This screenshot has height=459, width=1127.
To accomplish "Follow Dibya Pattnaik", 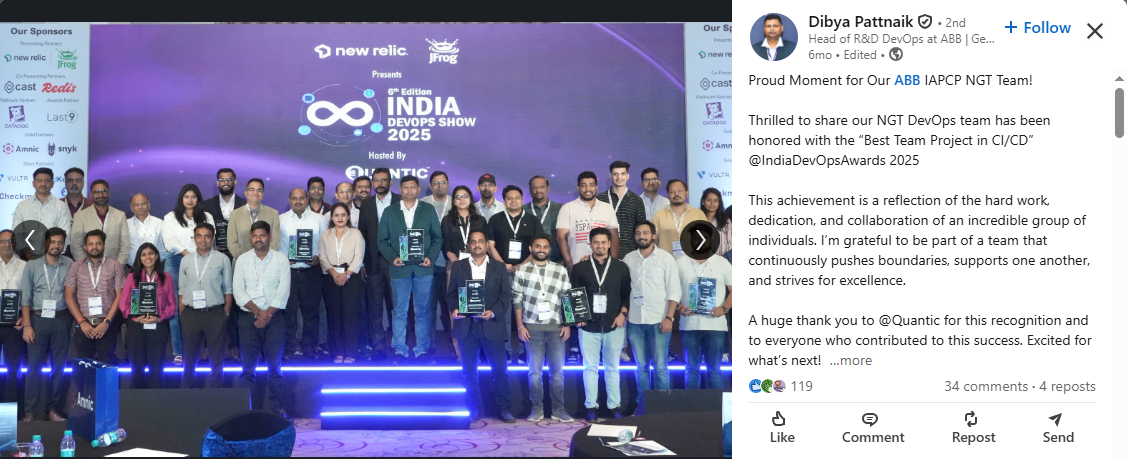I will coord(1037,27).
